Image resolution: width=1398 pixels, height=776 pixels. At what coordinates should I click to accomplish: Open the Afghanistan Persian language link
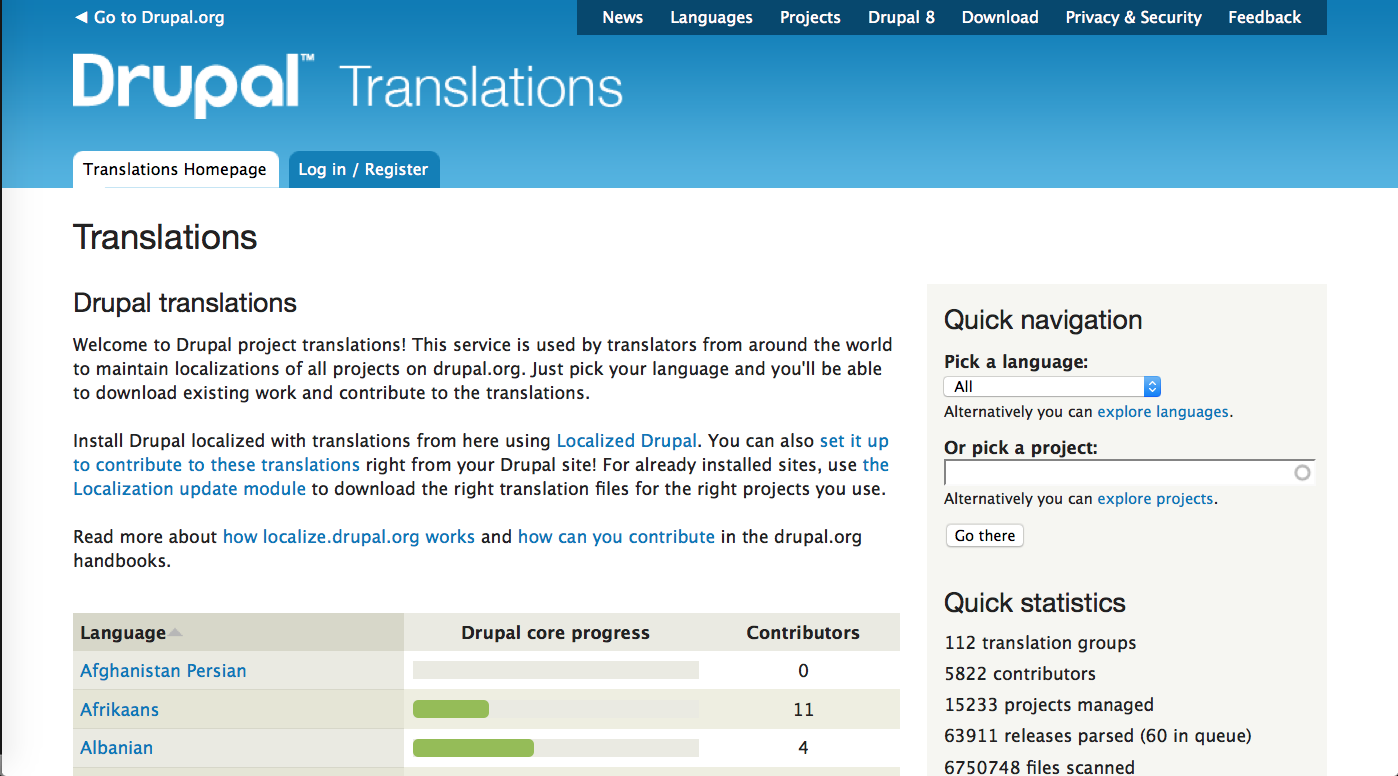(163, 670)
